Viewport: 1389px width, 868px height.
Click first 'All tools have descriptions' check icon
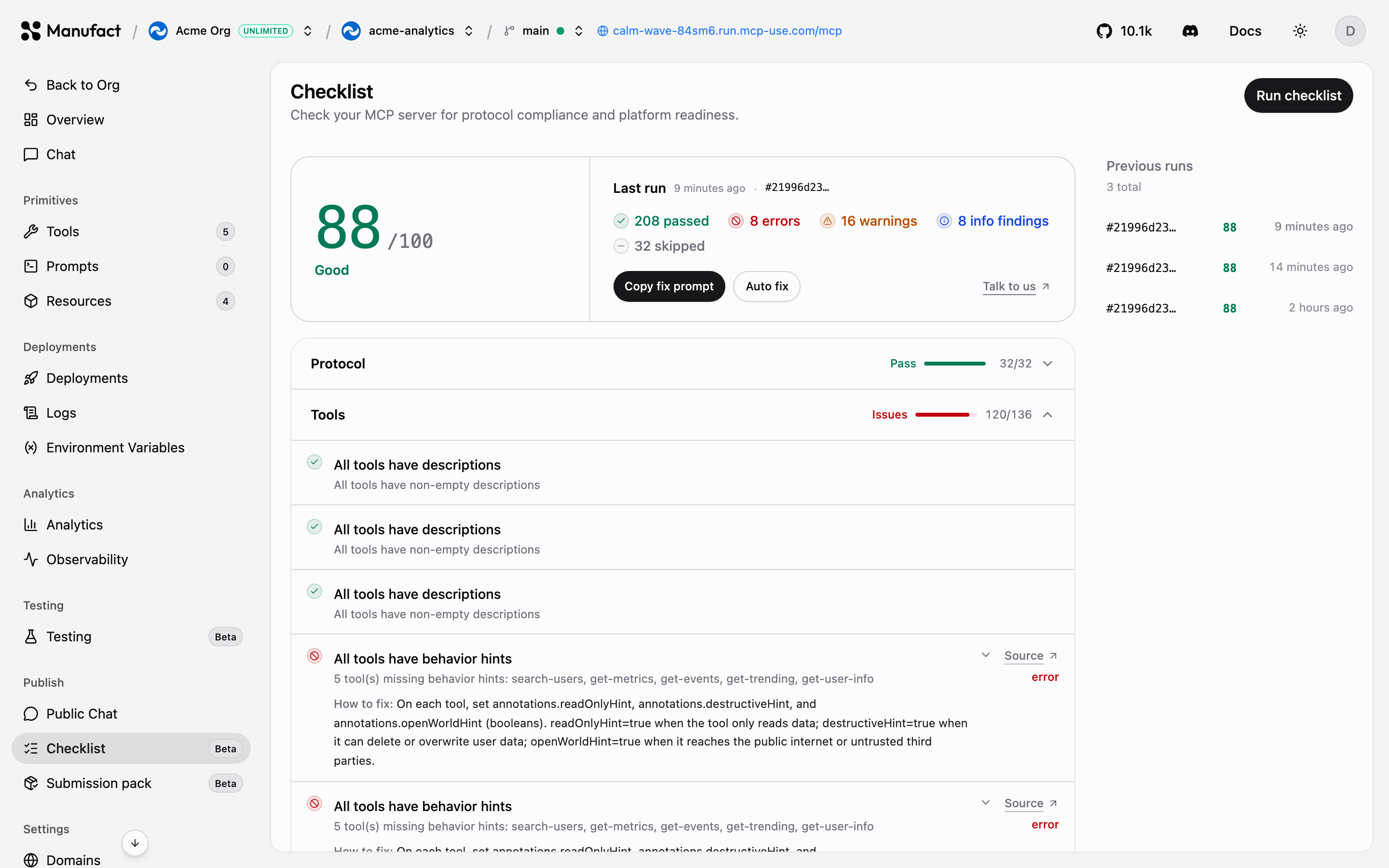(314, 462)
